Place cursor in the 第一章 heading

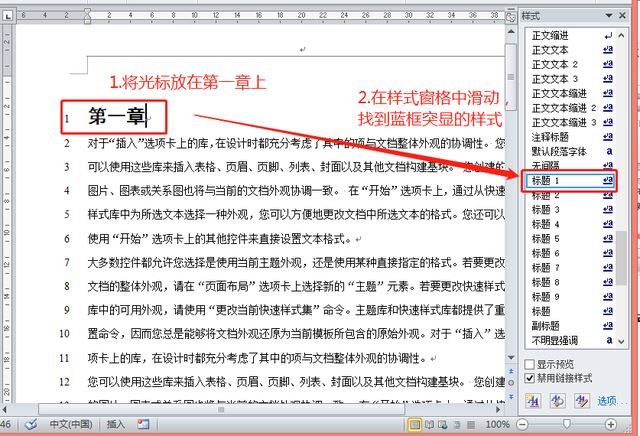[117, 117]
